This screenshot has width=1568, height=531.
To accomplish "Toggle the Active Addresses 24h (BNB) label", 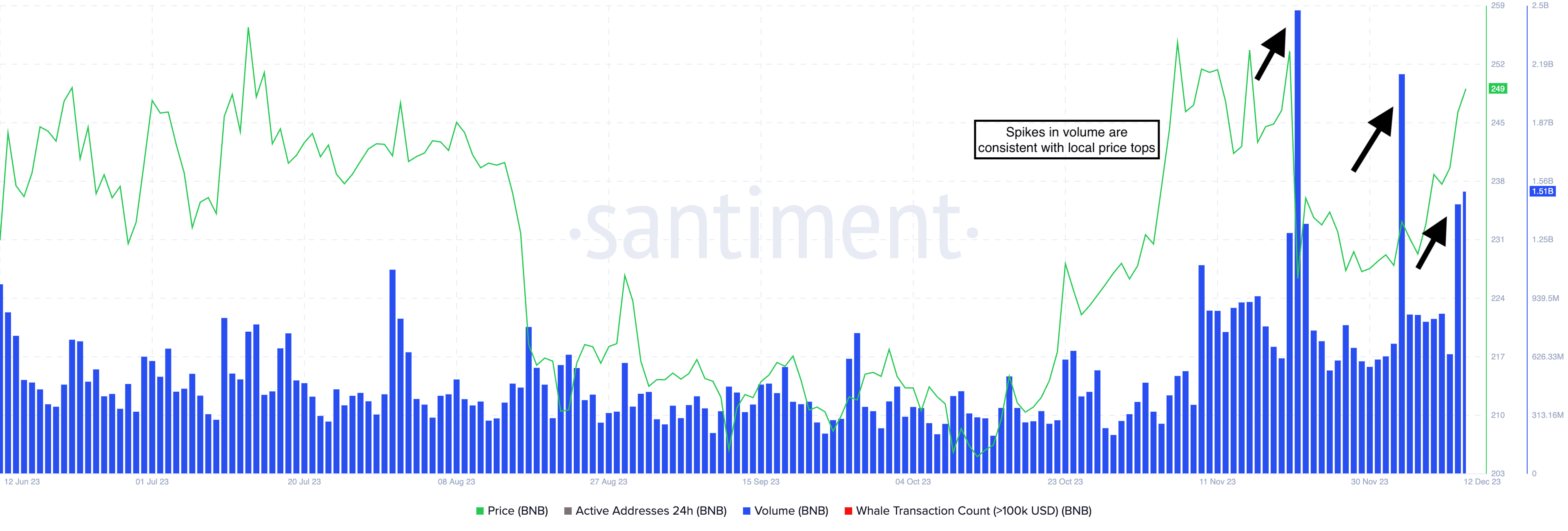I will pyautogui.click(x=651, y=511).
